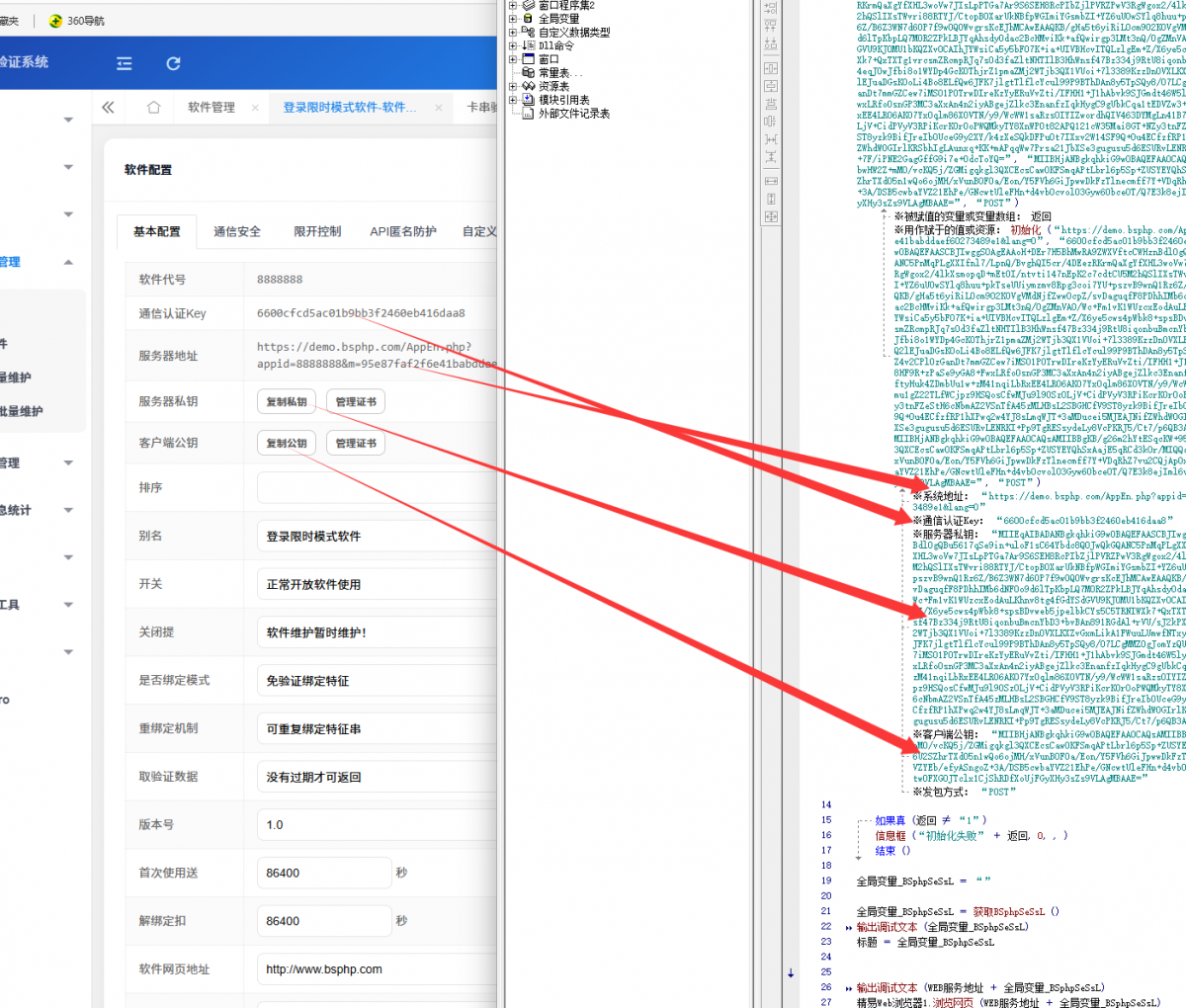Viewport: 1186px width, 1008px height.
Task: Switch to the API匿名防护 tab
Action: click(403, 231)
